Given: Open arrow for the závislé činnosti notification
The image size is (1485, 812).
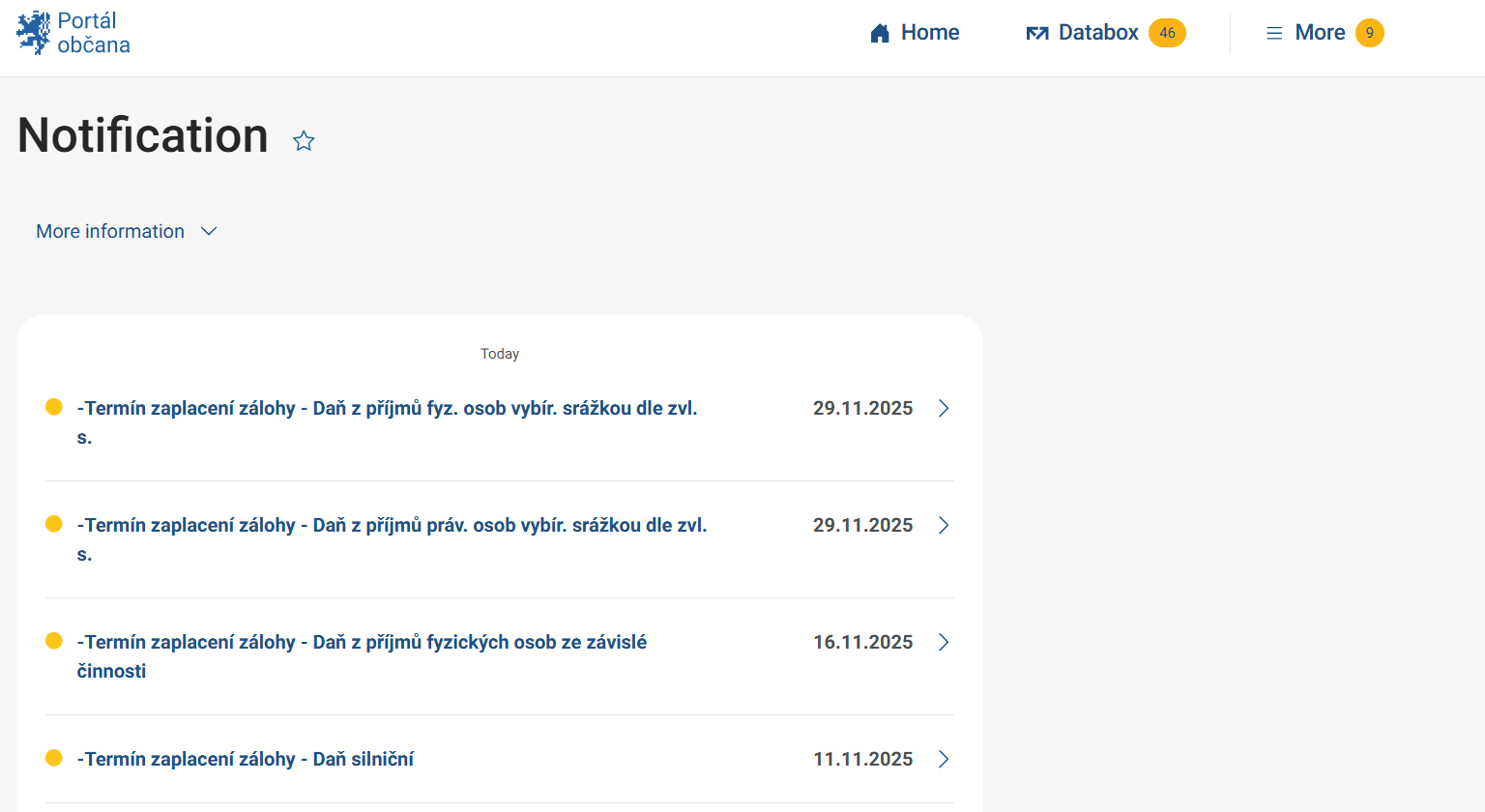Looking at the screenshot, I should [x=944, y=642].
